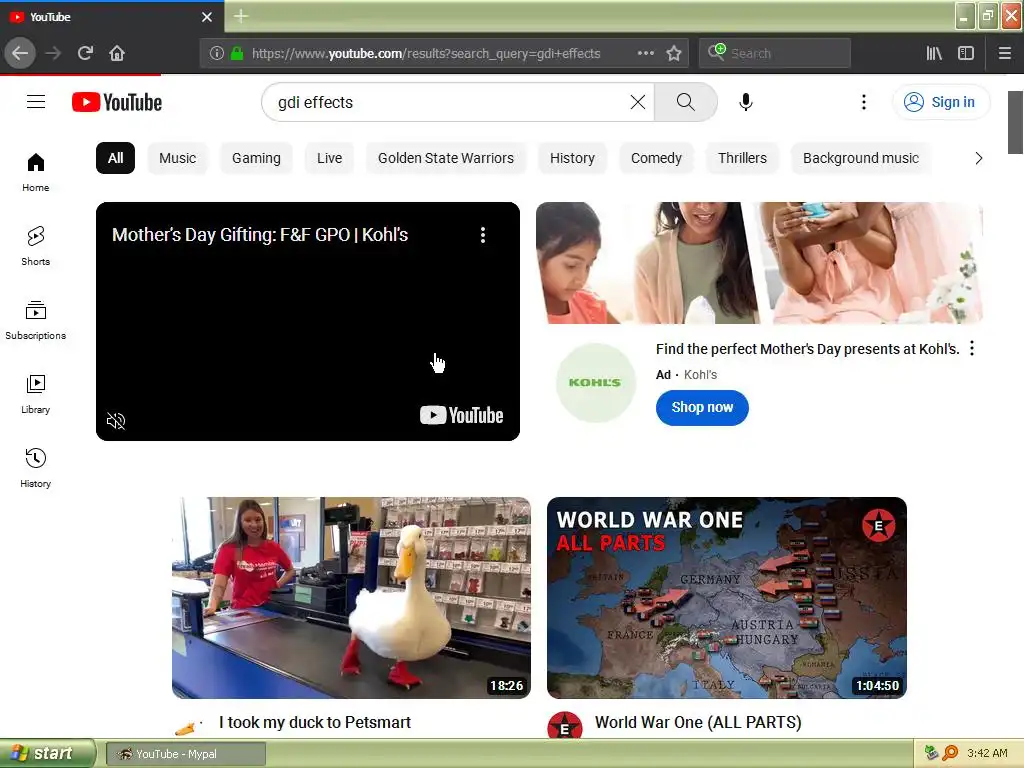This screenshot has height=768, width=1024.
Task: Click the taskbar clock showing 3:42 AM
Action: 987,753
